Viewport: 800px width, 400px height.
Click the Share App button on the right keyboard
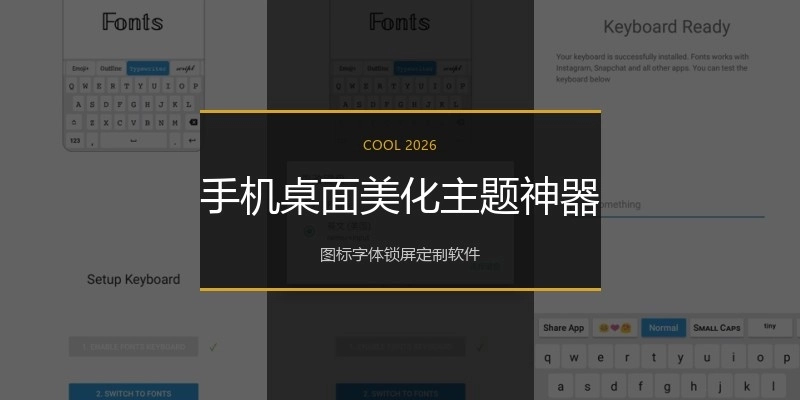pos(563,328)
